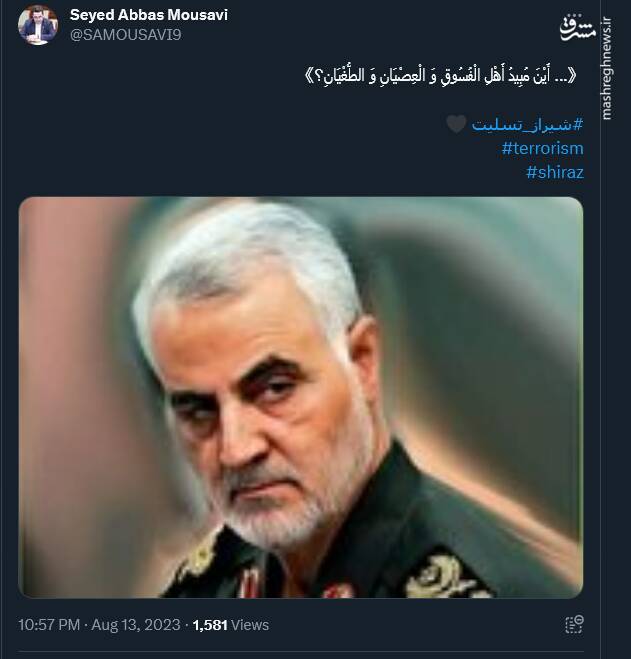631x659 pixels.
Task: Follow the #terrorism hashtag
Action: (542, 148)
